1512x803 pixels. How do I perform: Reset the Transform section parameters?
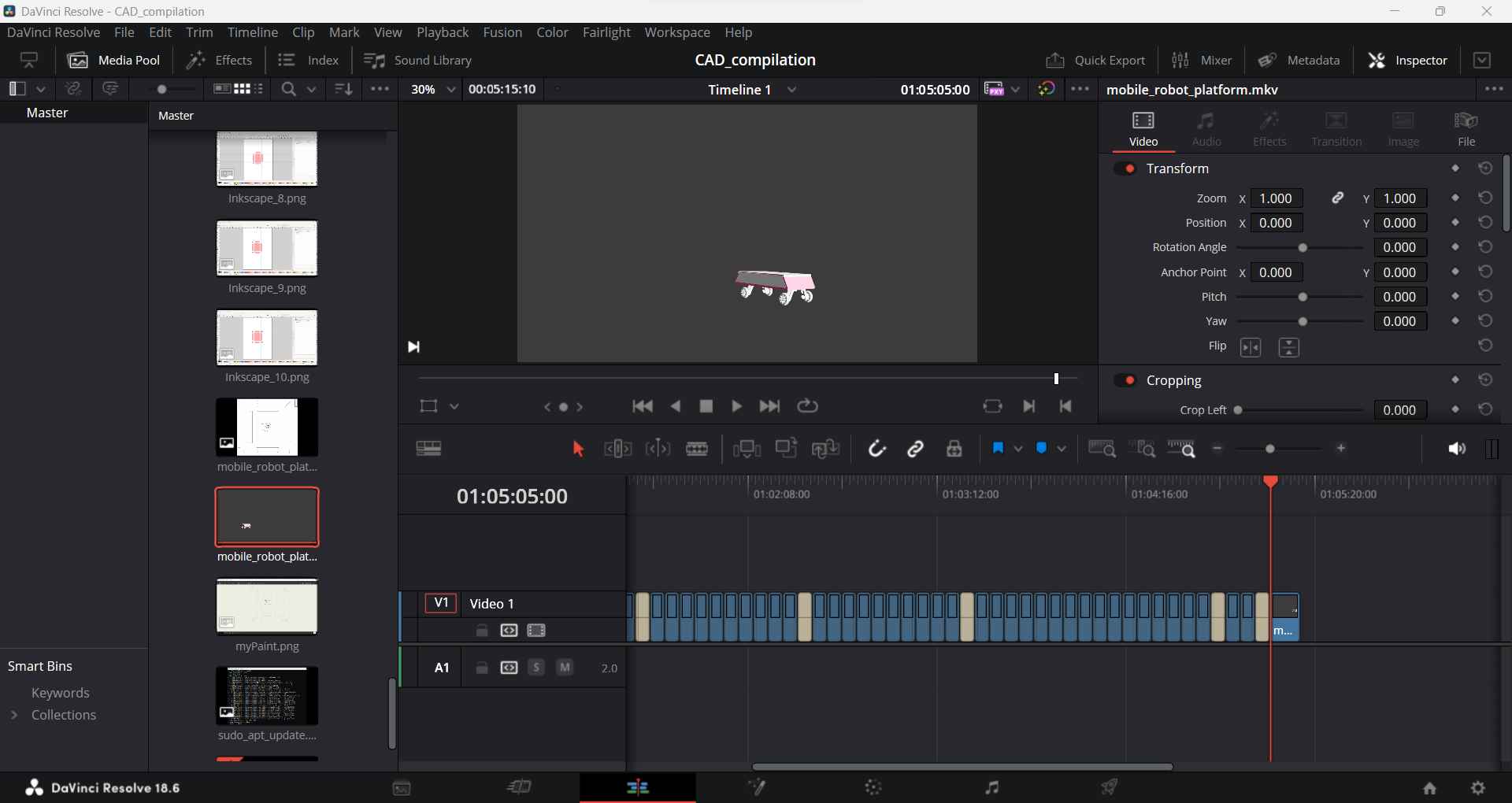(x=1485, y=168)
